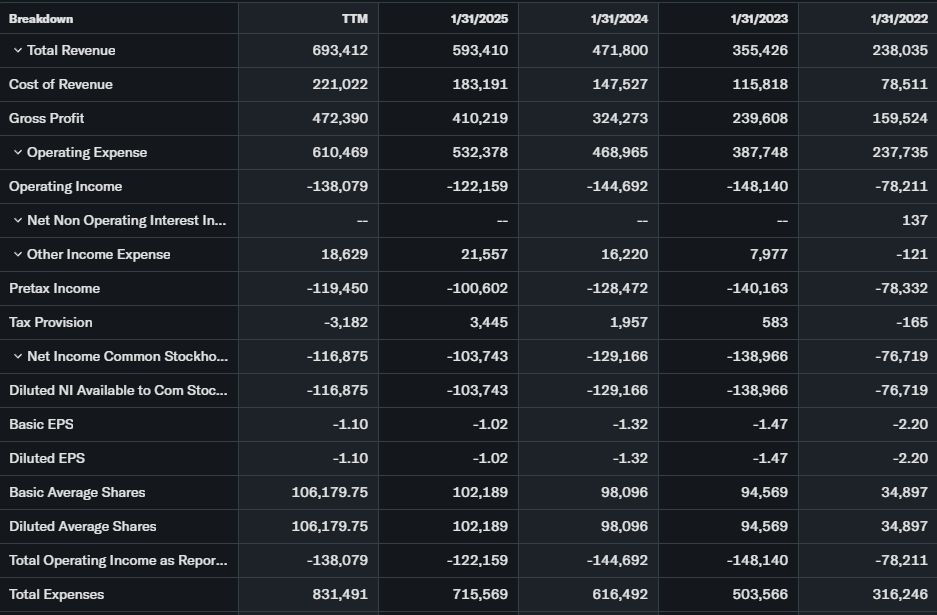Select the 1/31/2022 column header
937x615 pixels.
coord(900,19)
